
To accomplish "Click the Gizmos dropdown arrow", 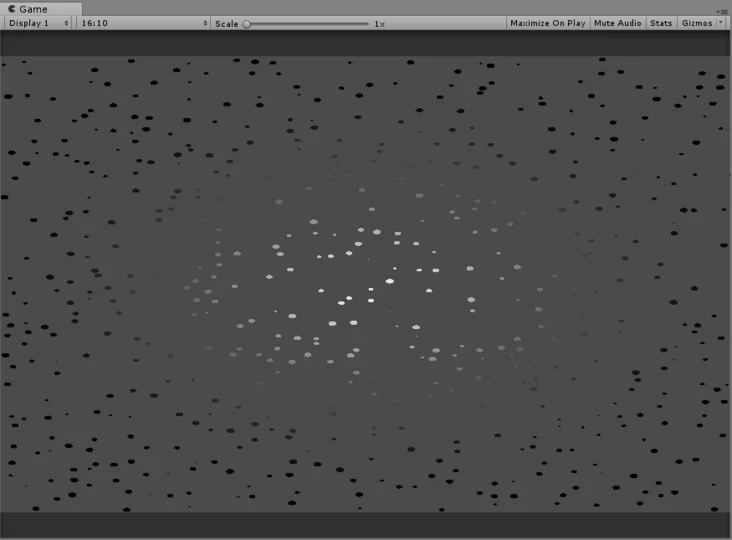I will point(721,23).
